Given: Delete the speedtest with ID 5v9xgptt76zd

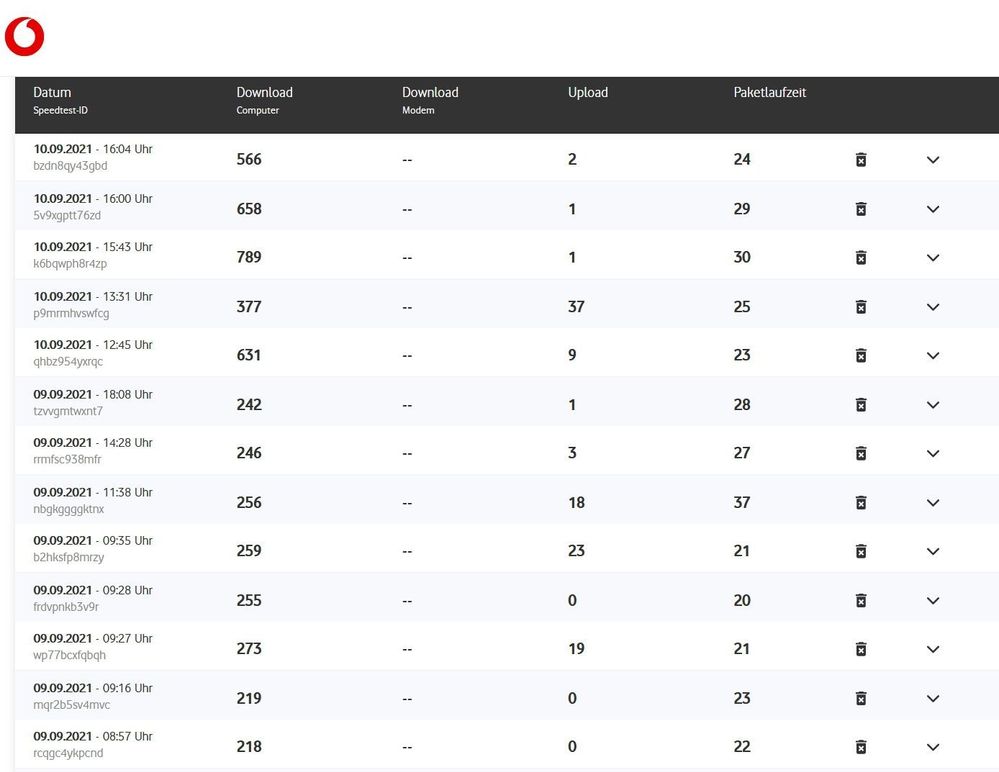Looking at the screenshot, I should coord(861,209).
